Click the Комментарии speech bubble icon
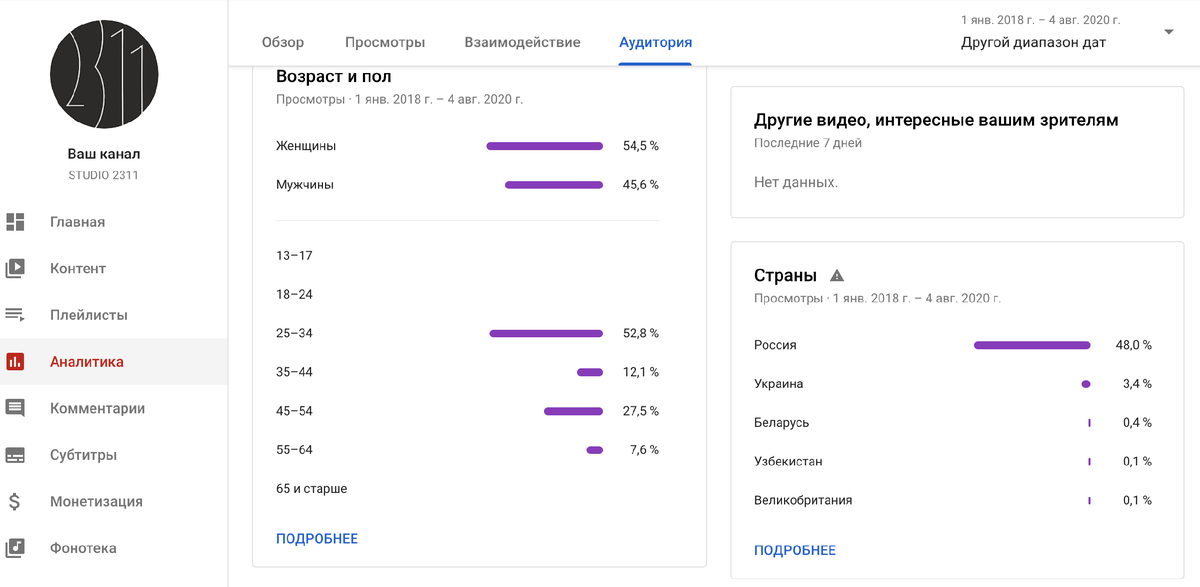This screenshot has height=587, width=1200. coord(15,408)
